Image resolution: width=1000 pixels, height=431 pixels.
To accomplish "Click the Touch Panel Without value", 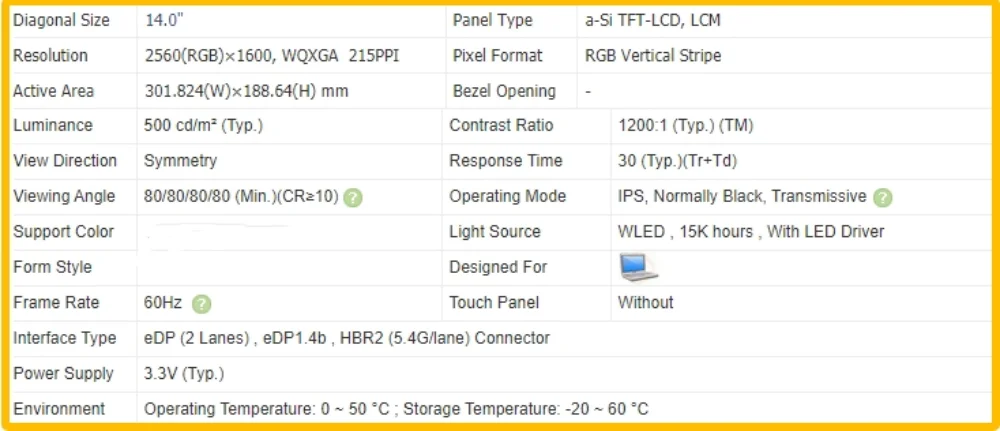I will [x=645, y=303].
